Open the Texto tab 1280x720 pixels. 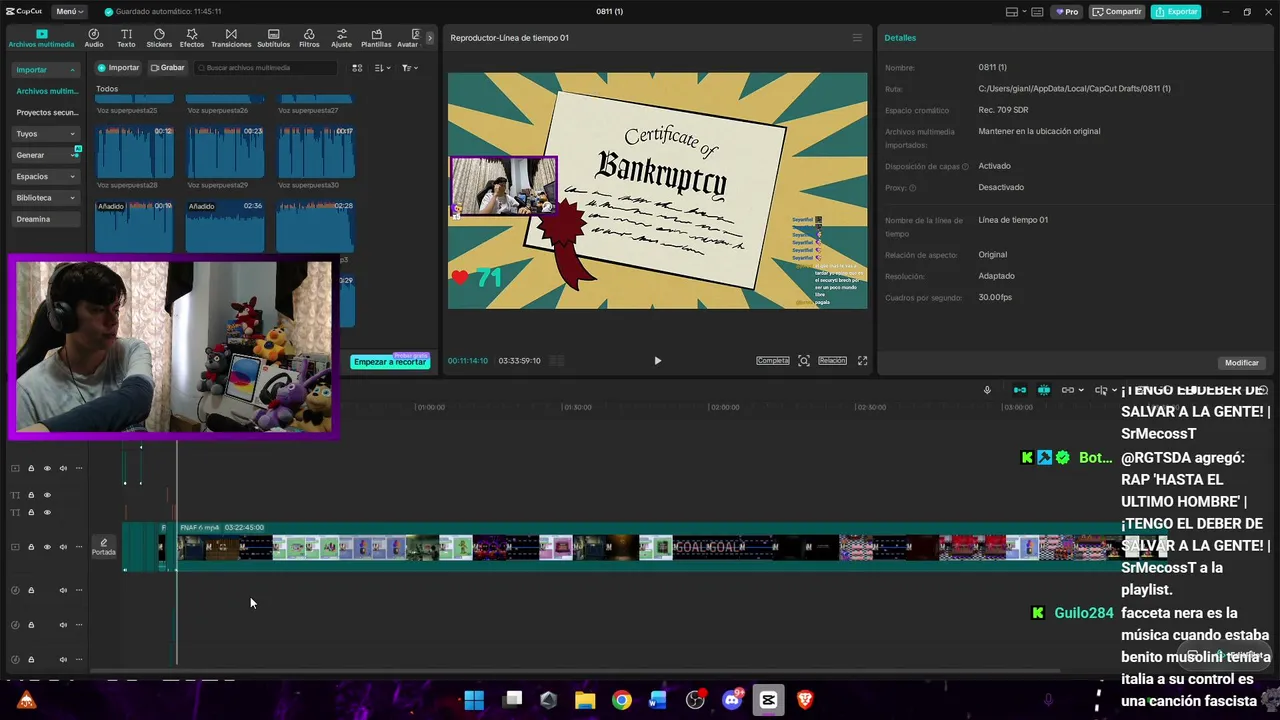[126, 38]
